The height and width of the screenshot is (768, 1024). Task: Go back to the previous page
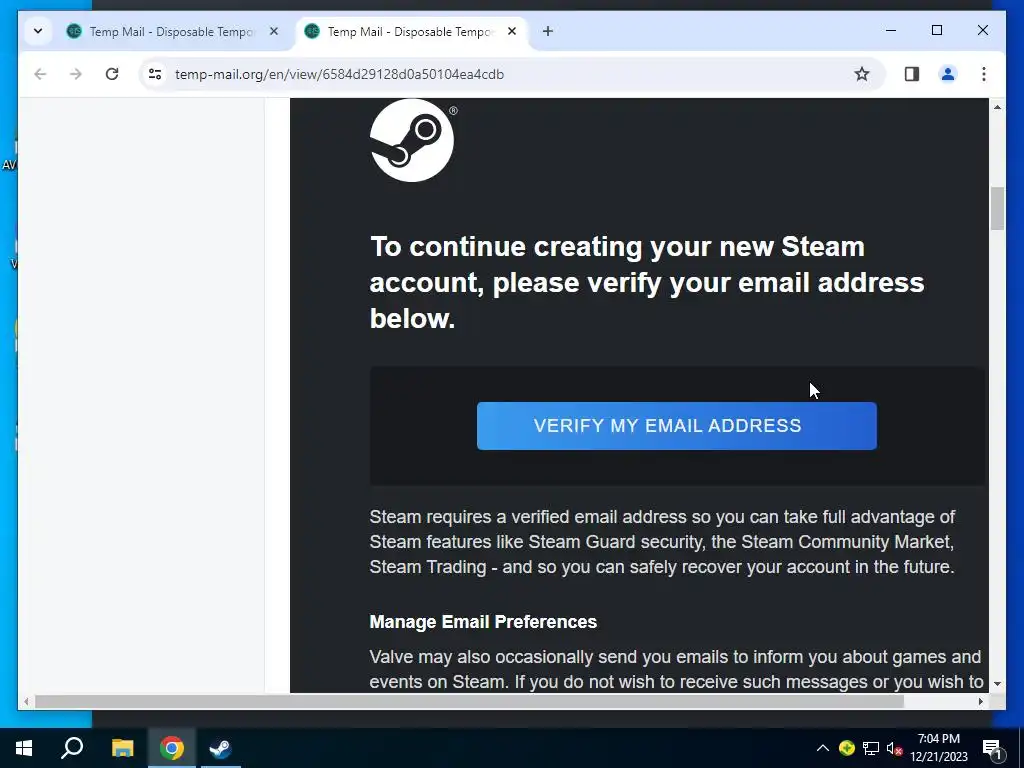click(40, 74)
